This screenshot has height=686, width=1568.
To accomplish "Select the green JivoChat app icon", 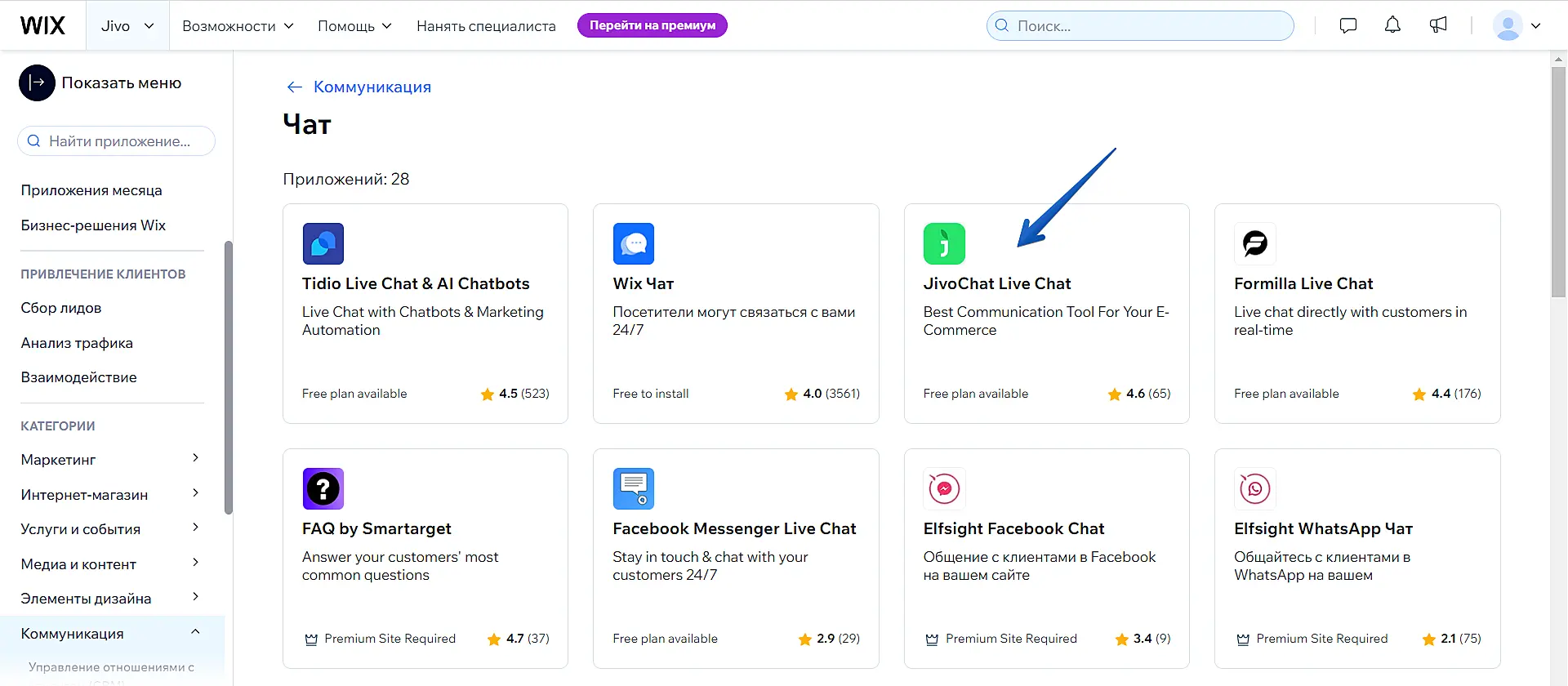I will click(x=944, y=243).
